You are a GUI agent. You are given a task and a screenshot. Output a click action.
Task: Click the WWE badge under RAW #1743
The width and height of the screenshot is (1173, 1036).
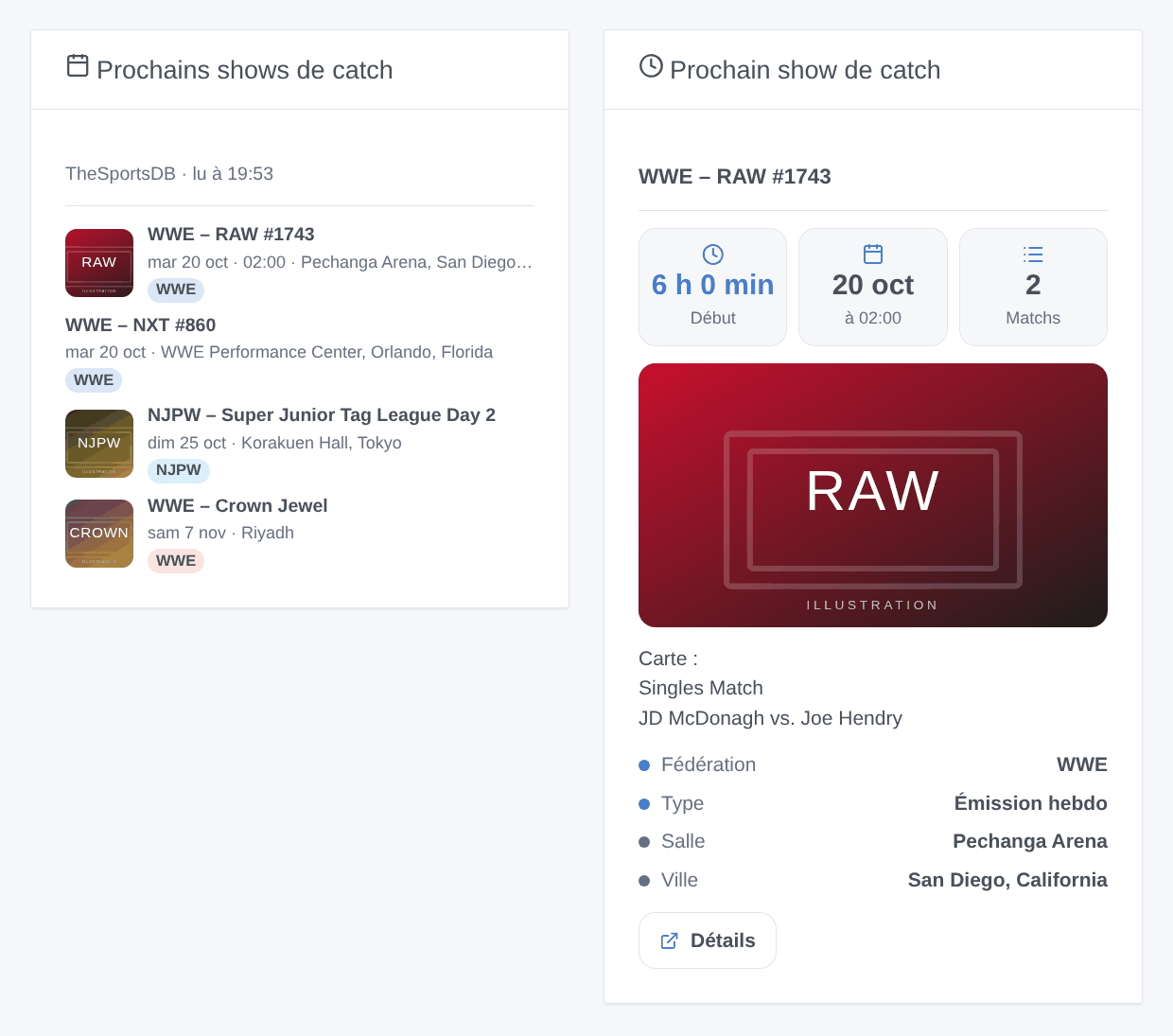click(x=176, y=290)
